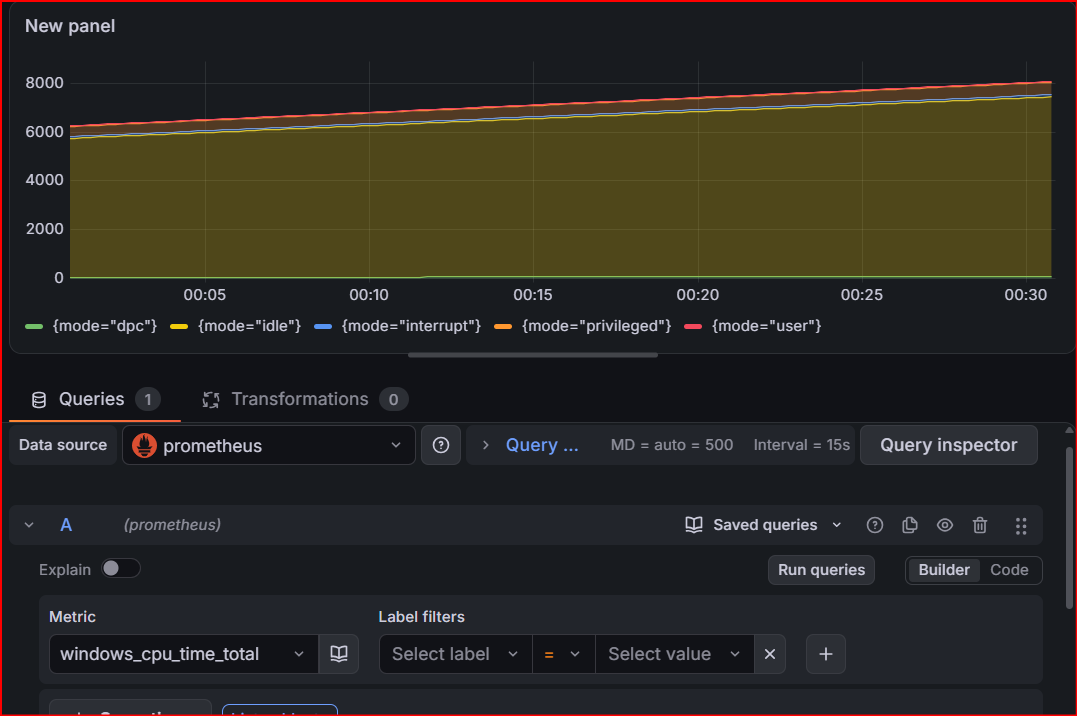Switch to Code mode
Image resolution: width=1077 pixels, height=716 pixels.
(1009, 570)
